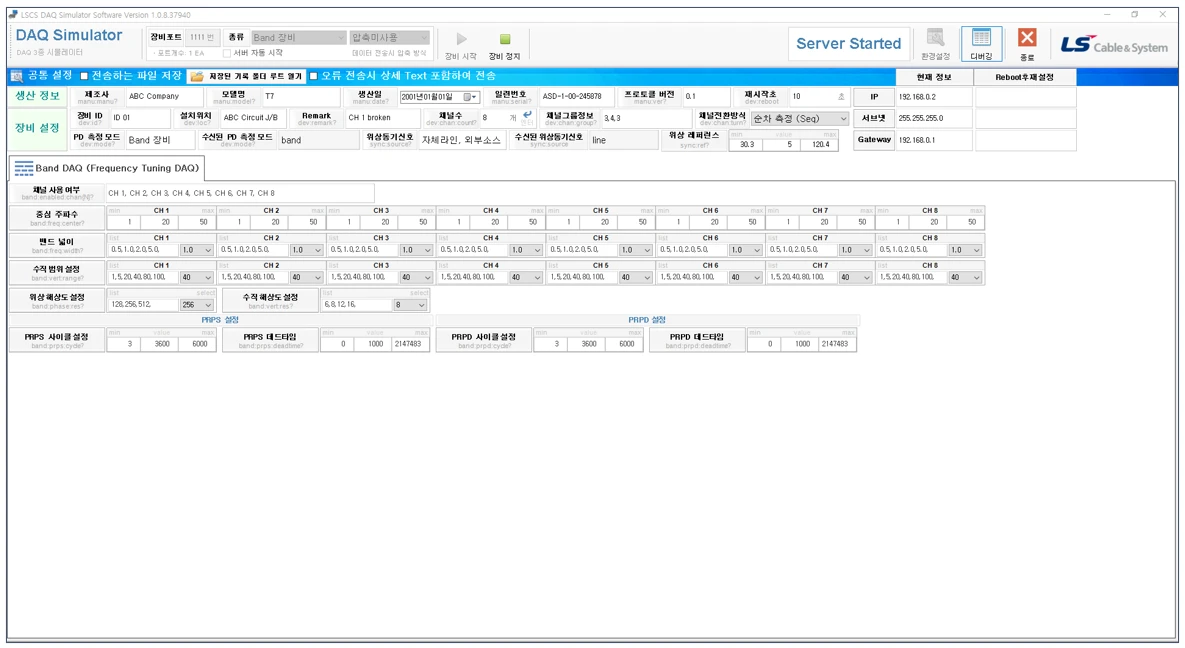1185x648 pixels.
Task: Click the 설치위치 ABC Circuit J/B field
Action: coord(251,118)
